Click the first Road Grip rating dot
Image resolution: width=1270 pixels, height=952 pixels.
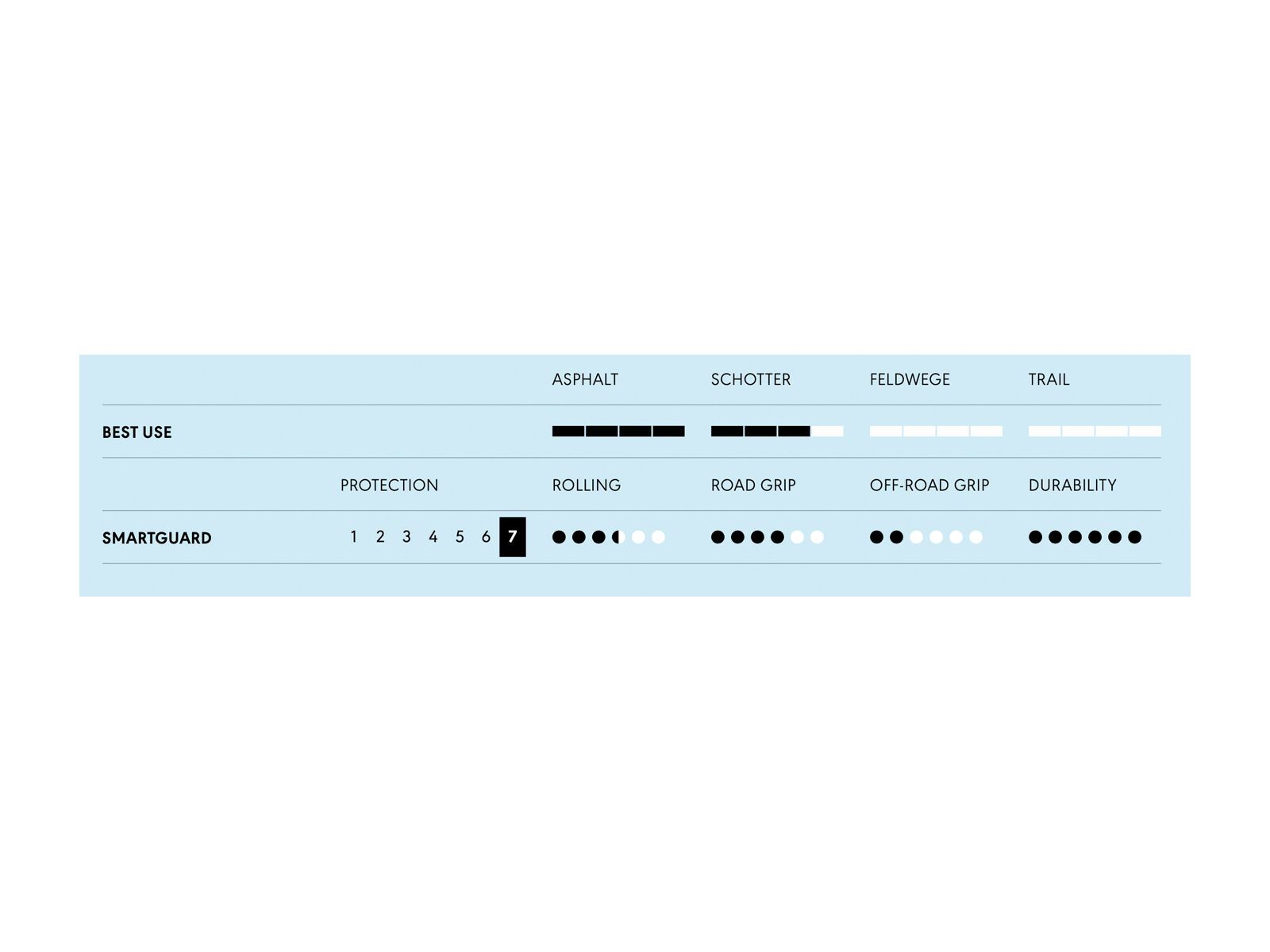pos(718,537)
